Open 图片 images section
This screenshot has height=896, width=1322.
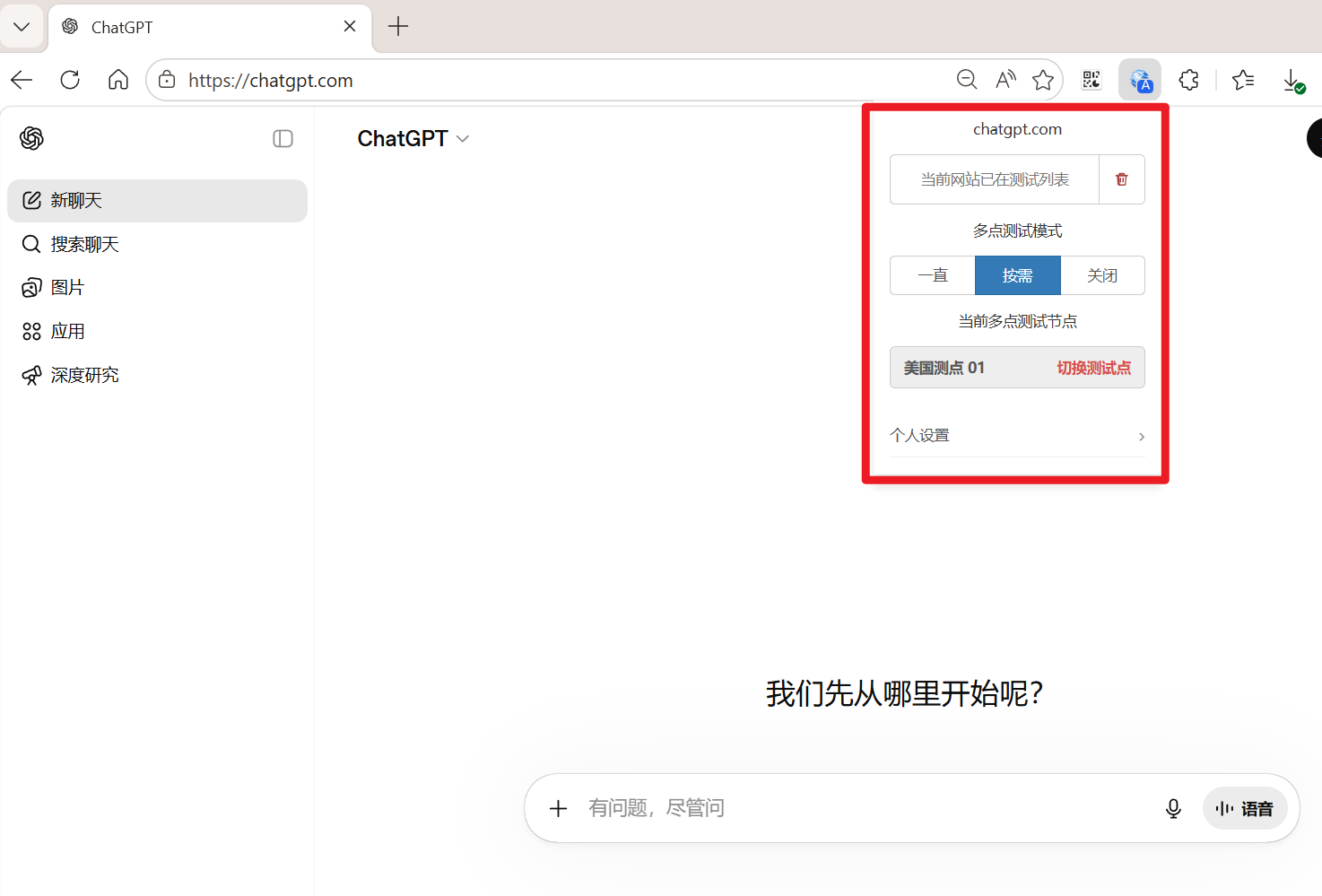tap(157, 288)
